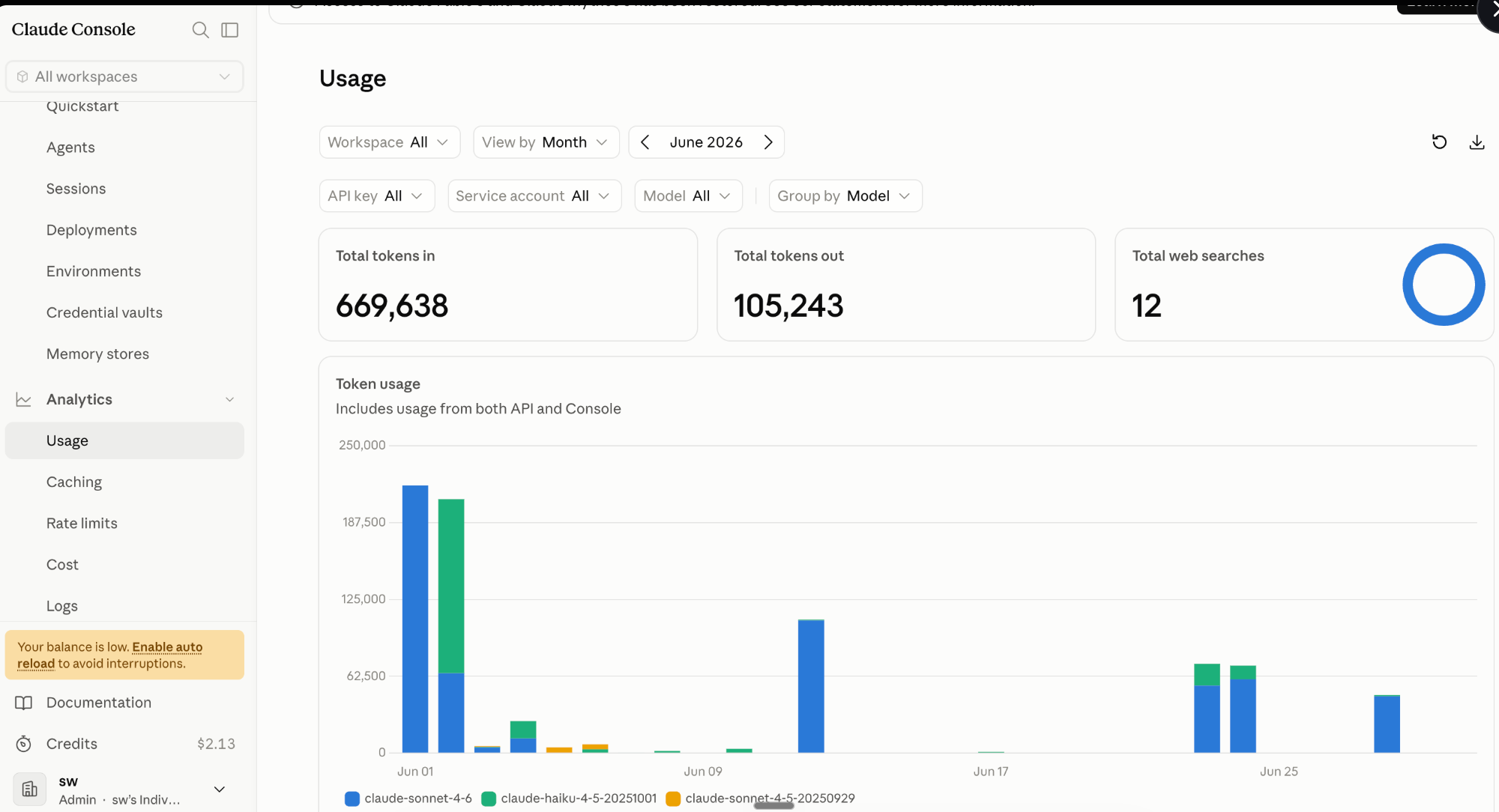1499x812 pixels.
Task: Open Quickstart in the sidebar
Action: (82, 106)
